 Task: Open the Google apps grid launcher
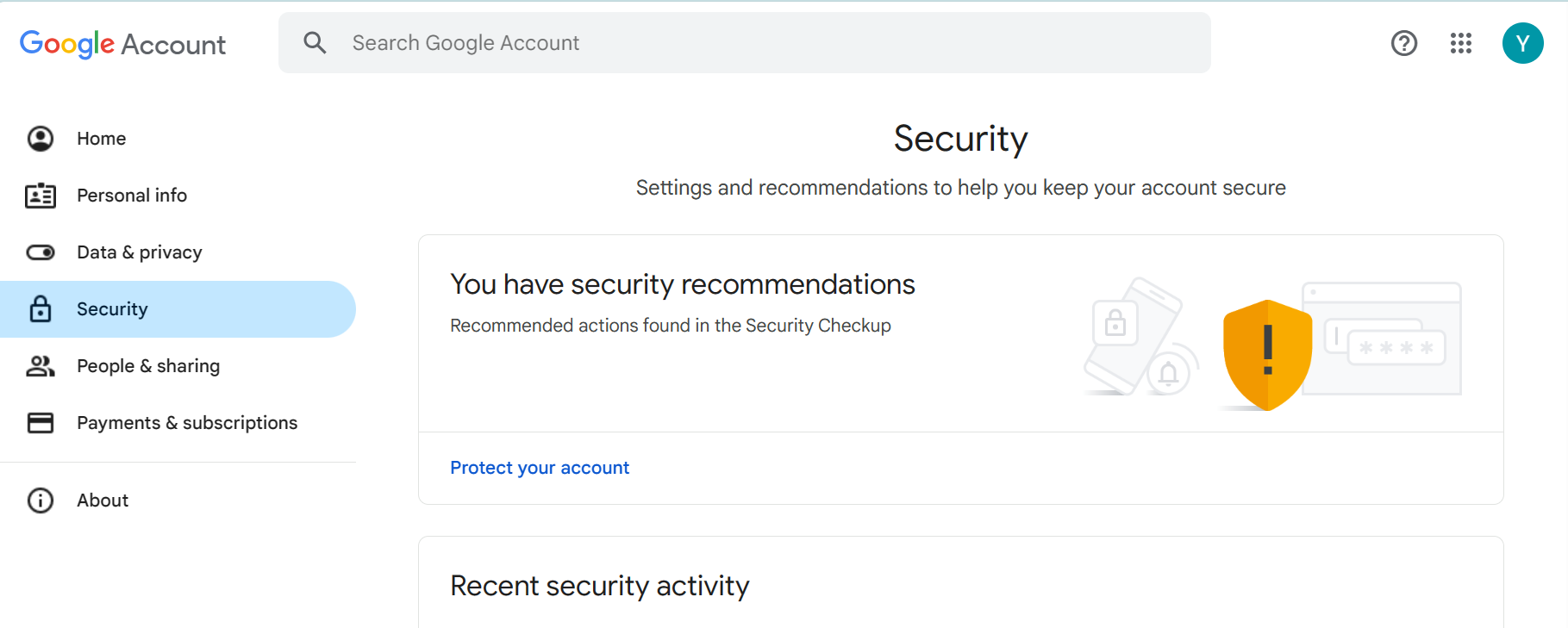(1461, 43)
